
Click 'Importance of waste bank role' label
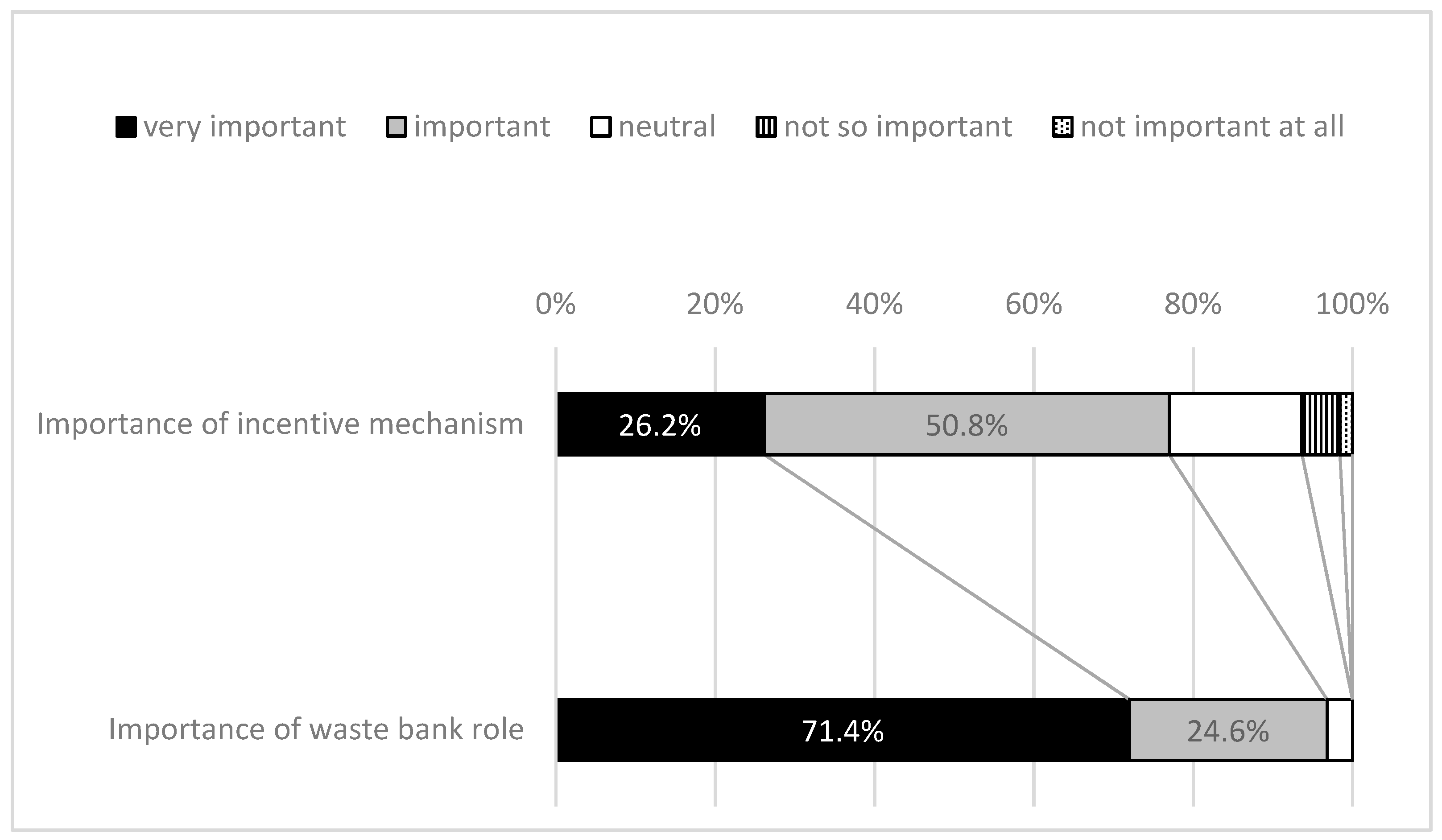[316, 729]
